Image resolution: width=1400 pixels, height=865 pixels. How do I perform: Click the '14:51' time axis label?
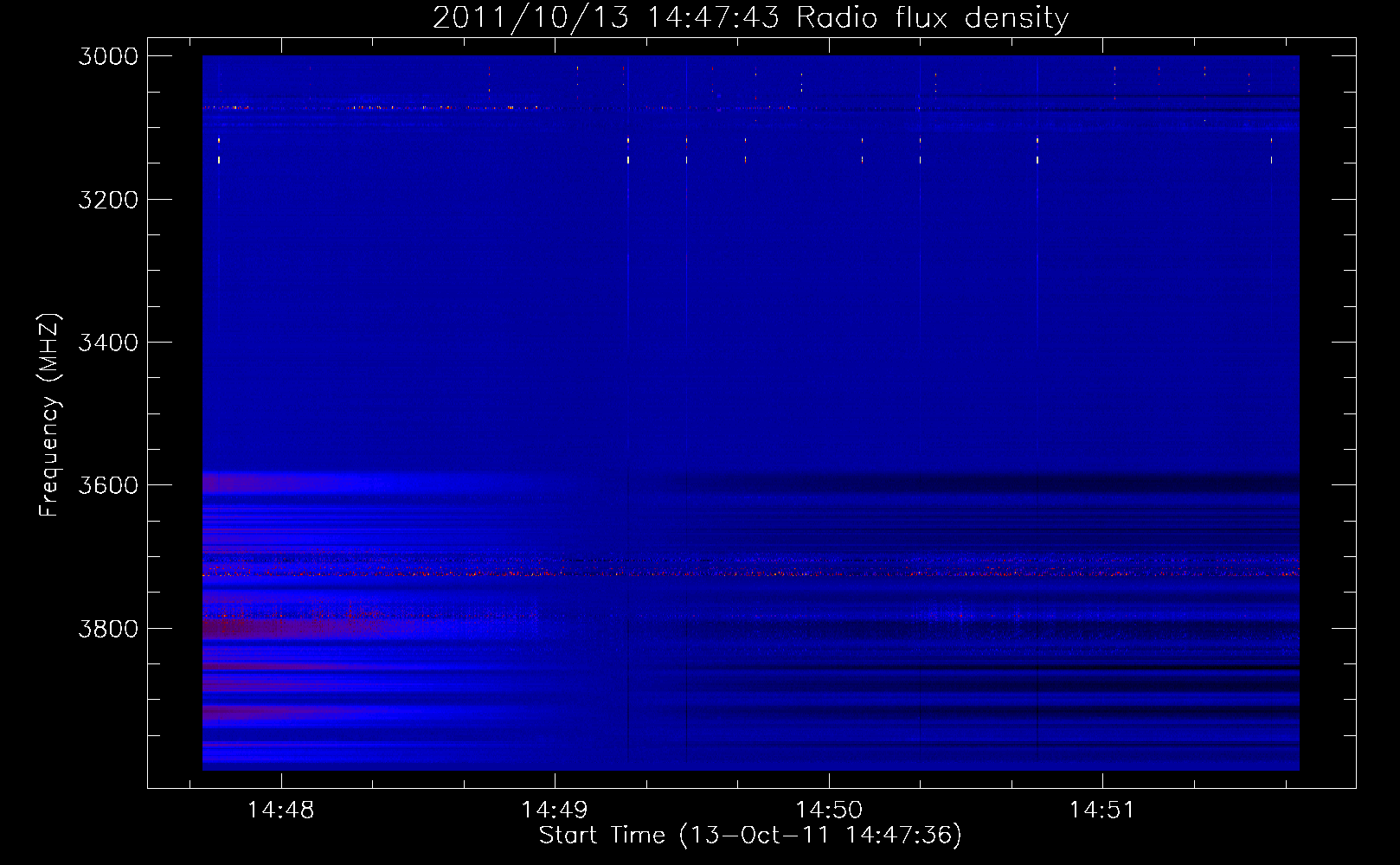click(1102, 811)
